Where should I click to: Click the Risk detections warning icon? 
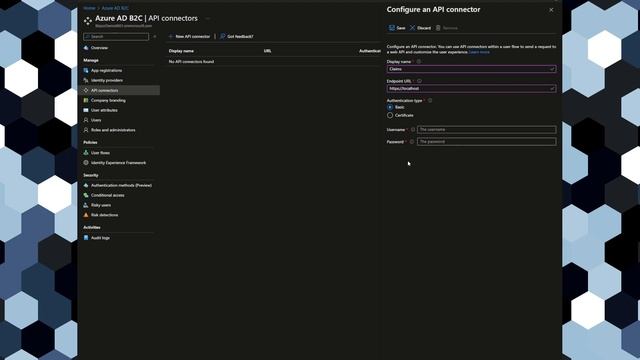[86, 215]
